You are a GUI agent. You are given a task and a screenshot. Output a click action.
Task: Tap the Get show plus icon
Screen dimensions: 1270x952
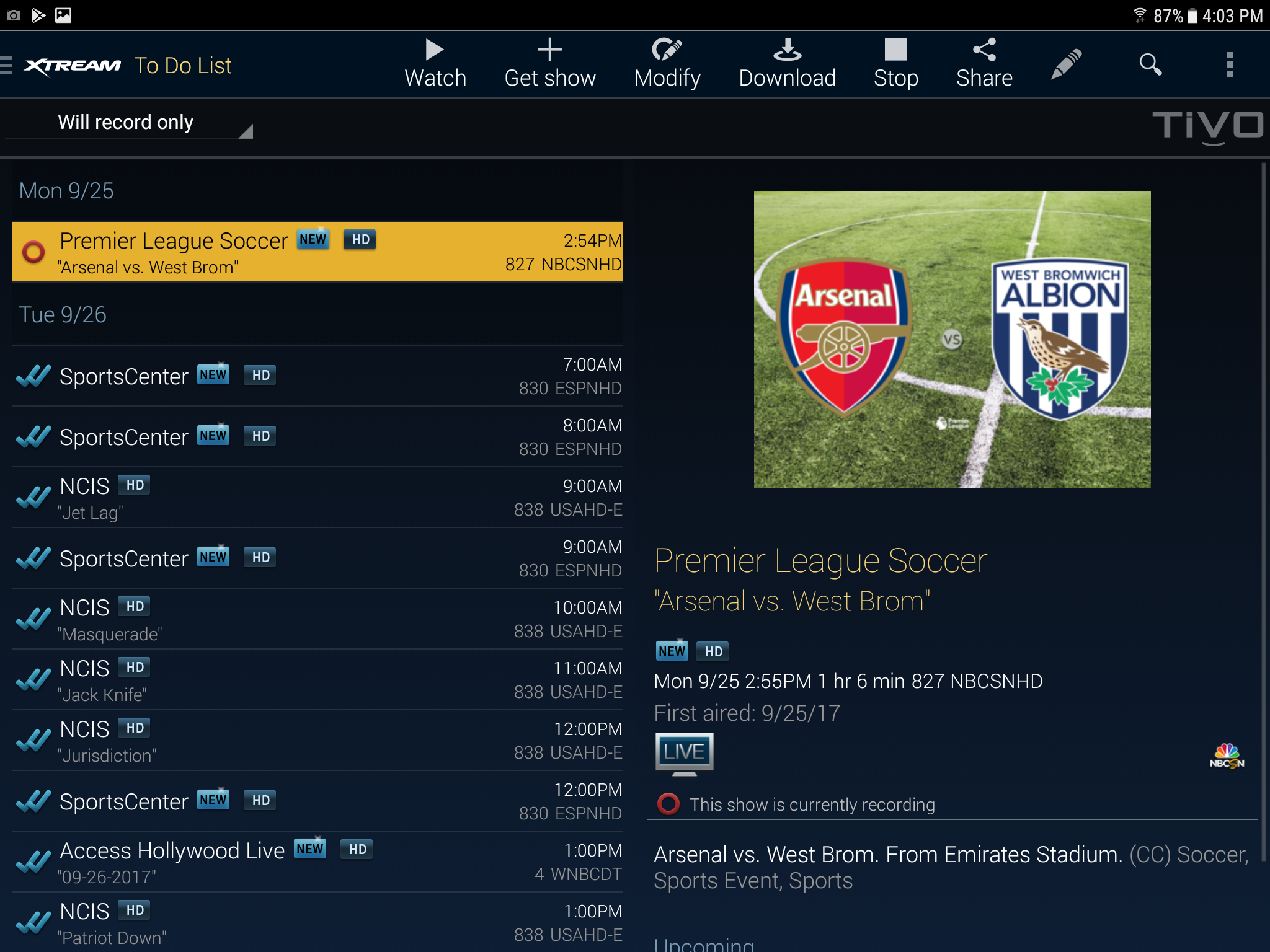click(x=549, y=63)
